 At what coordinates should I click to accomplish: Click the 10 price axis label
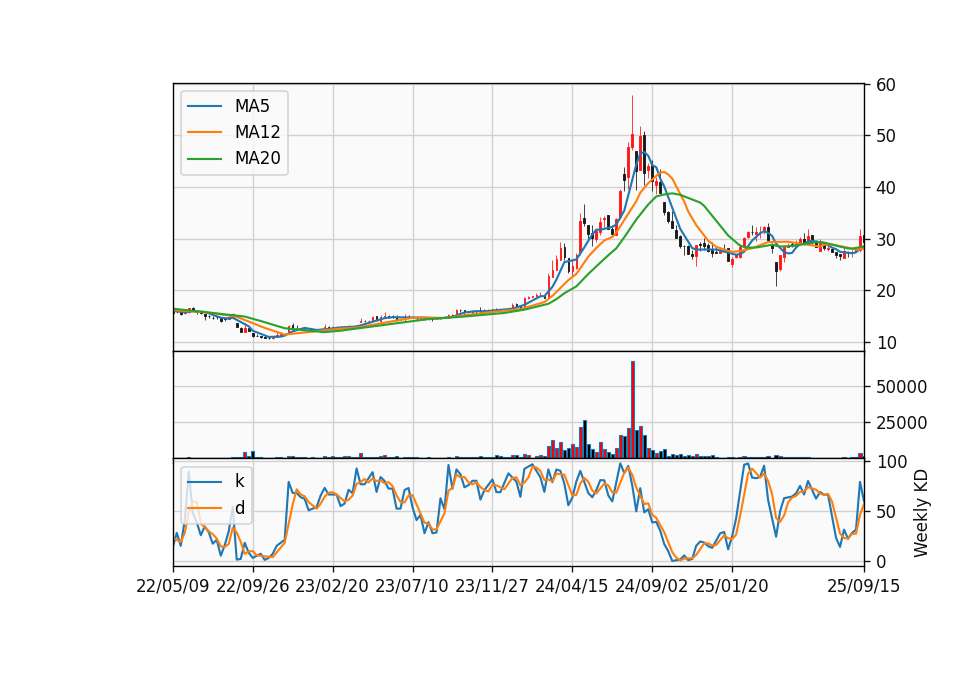click(x=886, y=343)
